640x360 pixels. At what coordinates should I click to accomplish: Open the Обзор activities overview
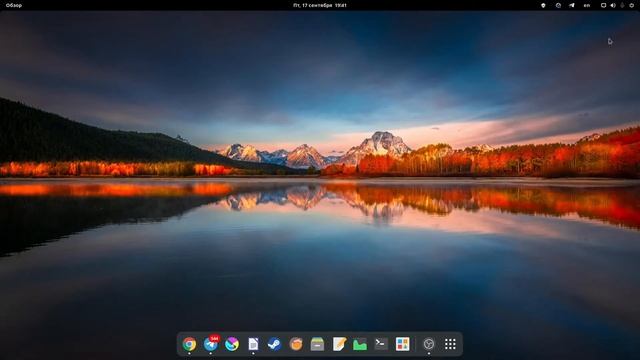tap(14, 5)
